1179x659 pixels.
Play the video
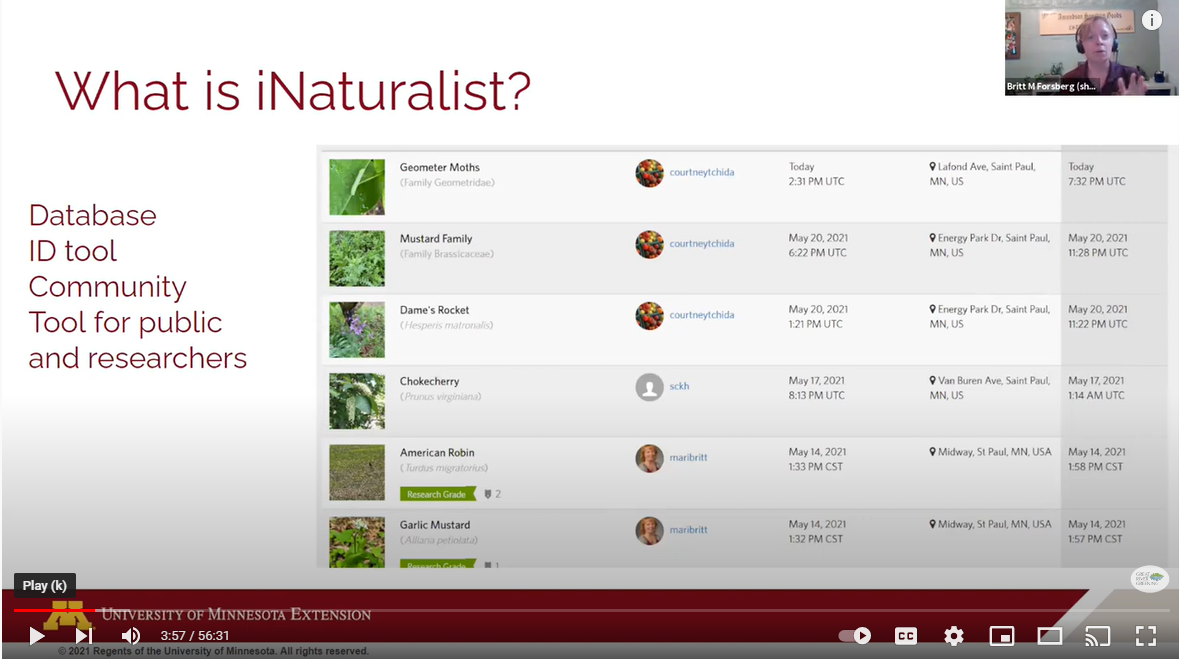(x=36, y=636)
